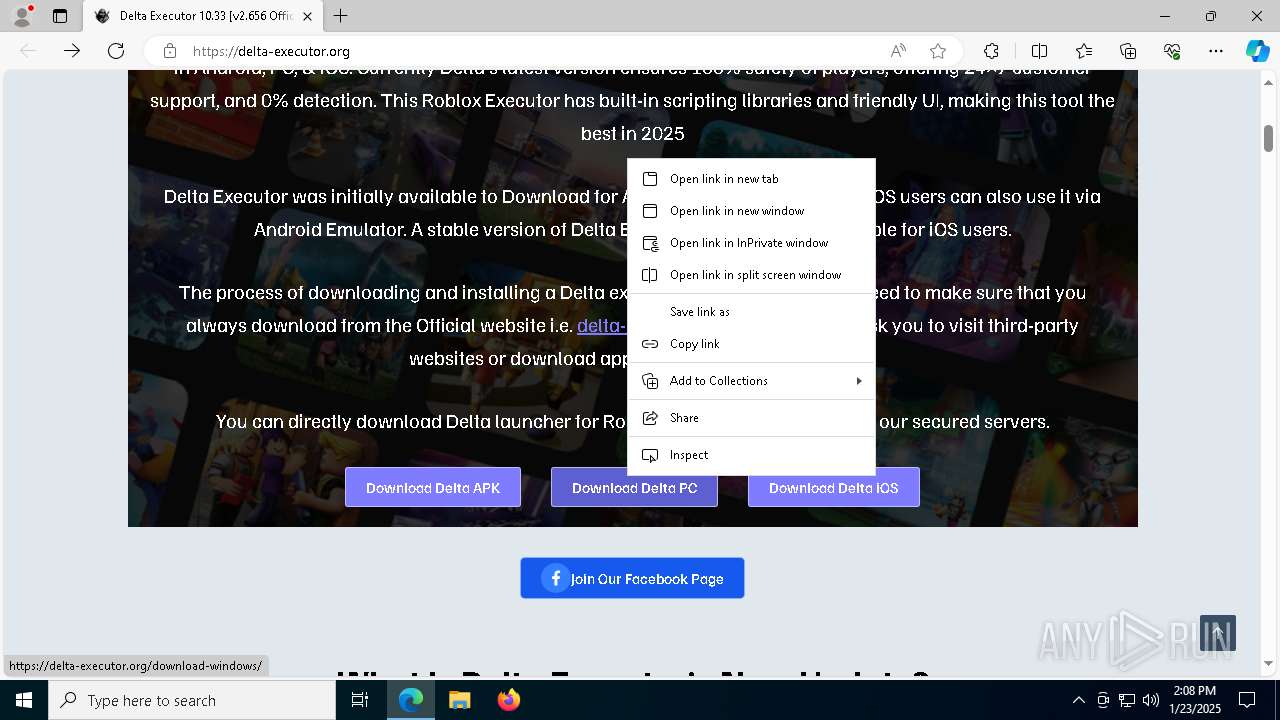Screen dimensions: 1280x720
Task: Open the Extensions puzzle icon
Action: [991, 51]
